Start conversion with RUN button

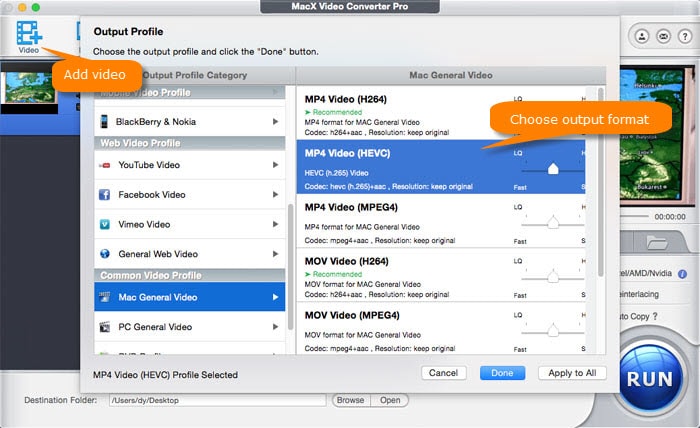point(650,379)
